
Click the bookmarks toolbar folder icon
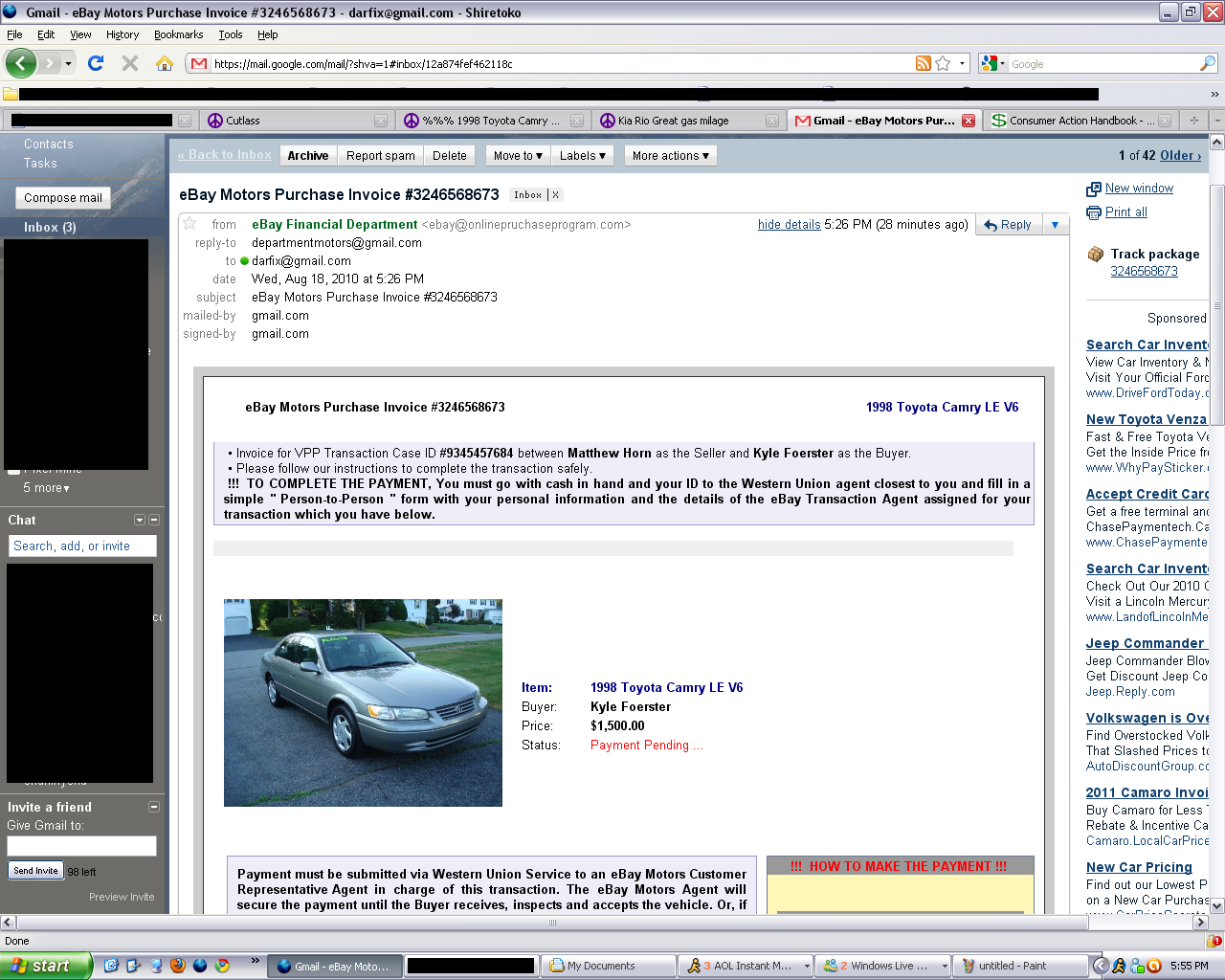tap(11, 94)
